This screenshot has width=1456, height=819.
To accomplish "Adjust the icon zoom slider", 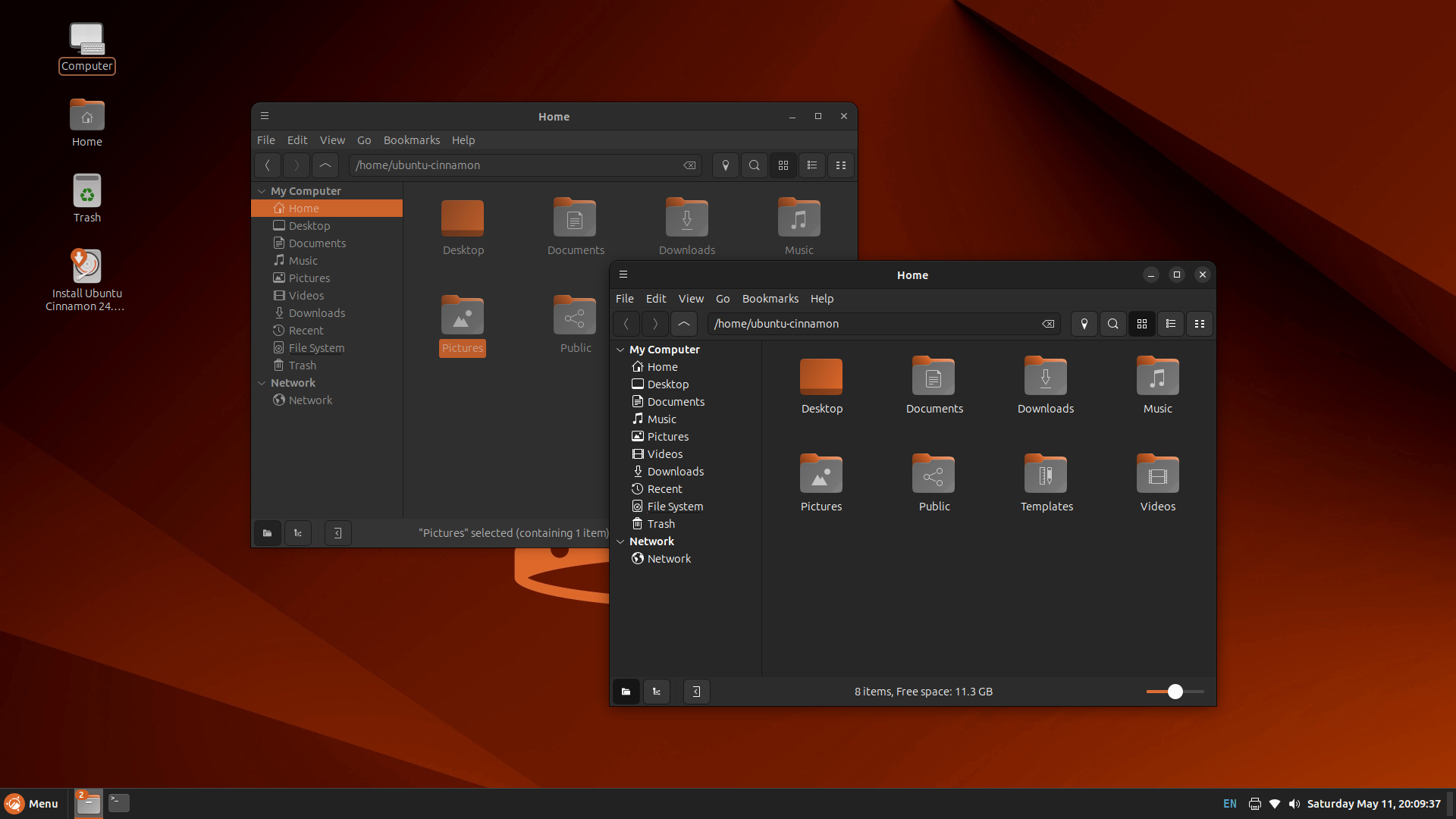I will coord(1175,692).
